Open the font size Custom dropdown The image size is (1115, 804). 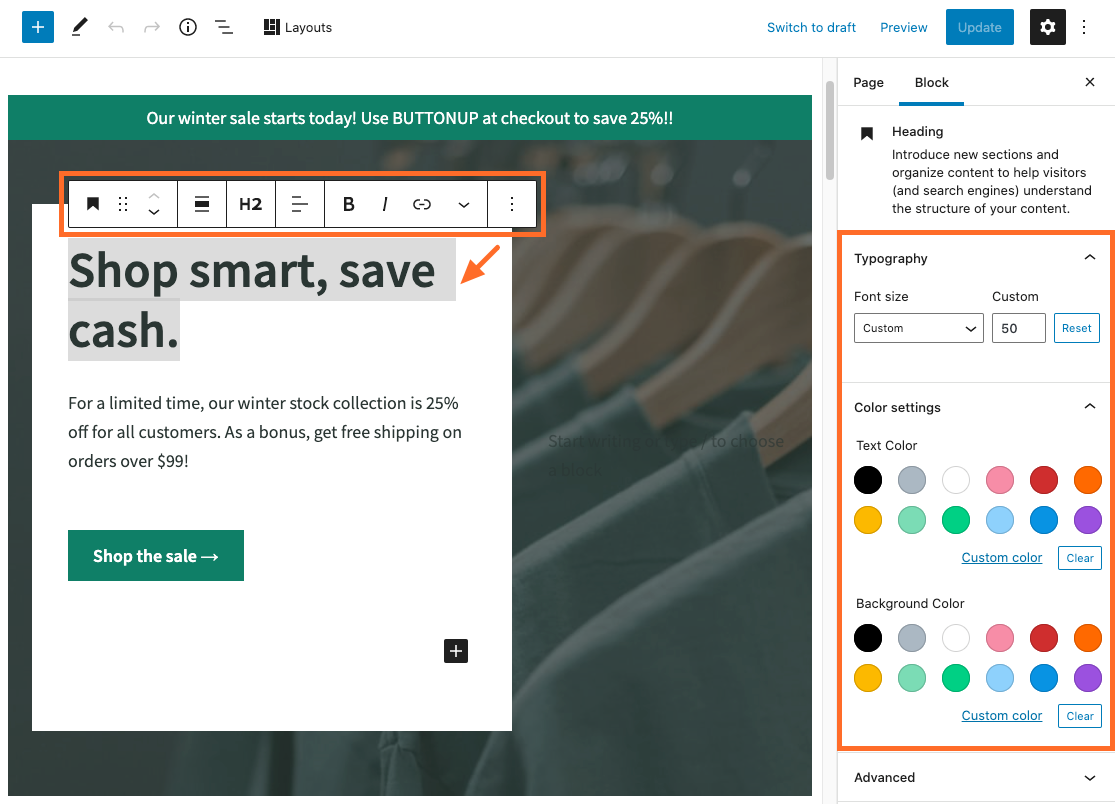(x=918, y=328)
